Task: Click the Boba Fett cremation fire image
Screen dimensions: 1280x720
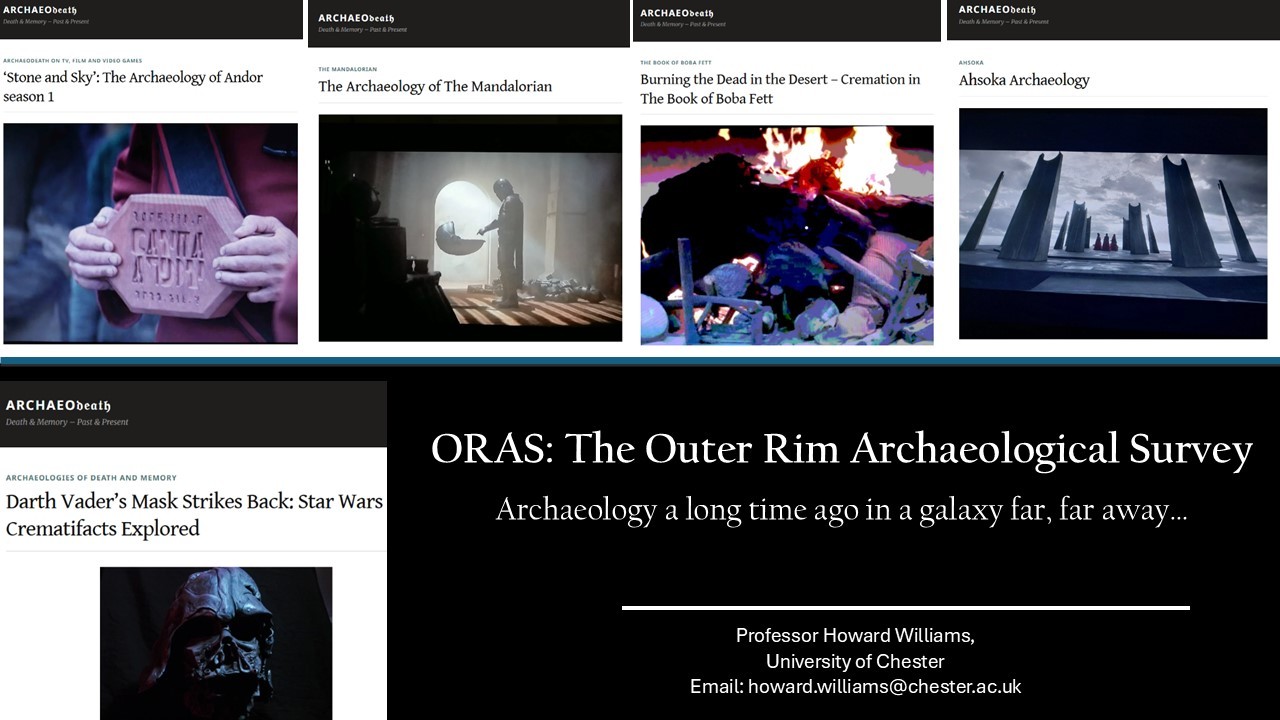Action: click(787, 235)
